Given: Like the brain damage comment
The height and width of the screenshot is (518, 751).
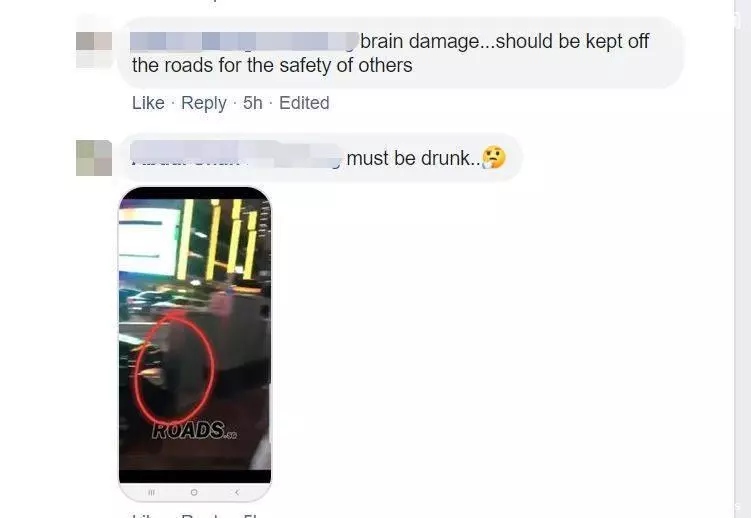Looking at the screenshot, I should coord(148,103).
